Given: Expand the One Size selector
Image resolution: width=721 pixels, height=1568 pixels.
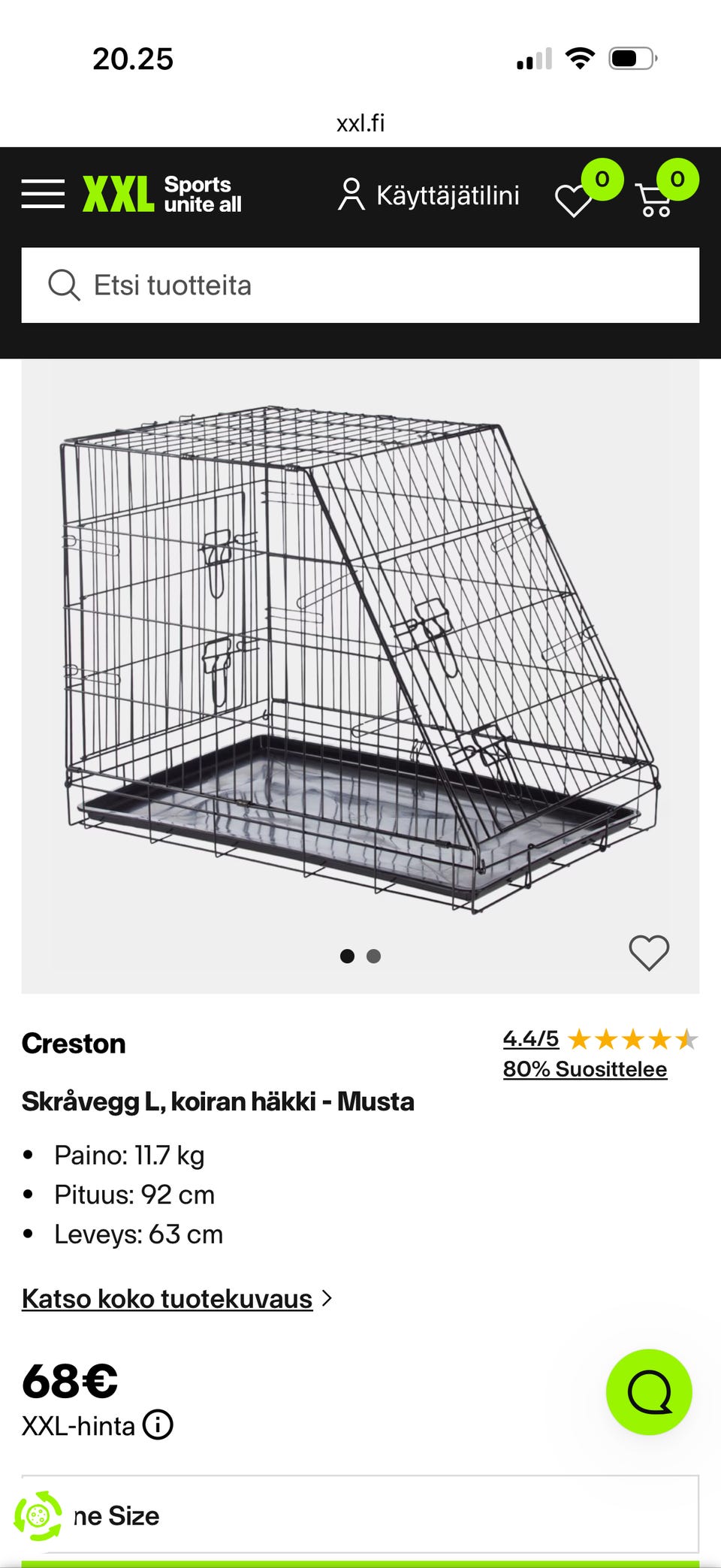Looking at the screenshot, I should (x=360, y=1515).
